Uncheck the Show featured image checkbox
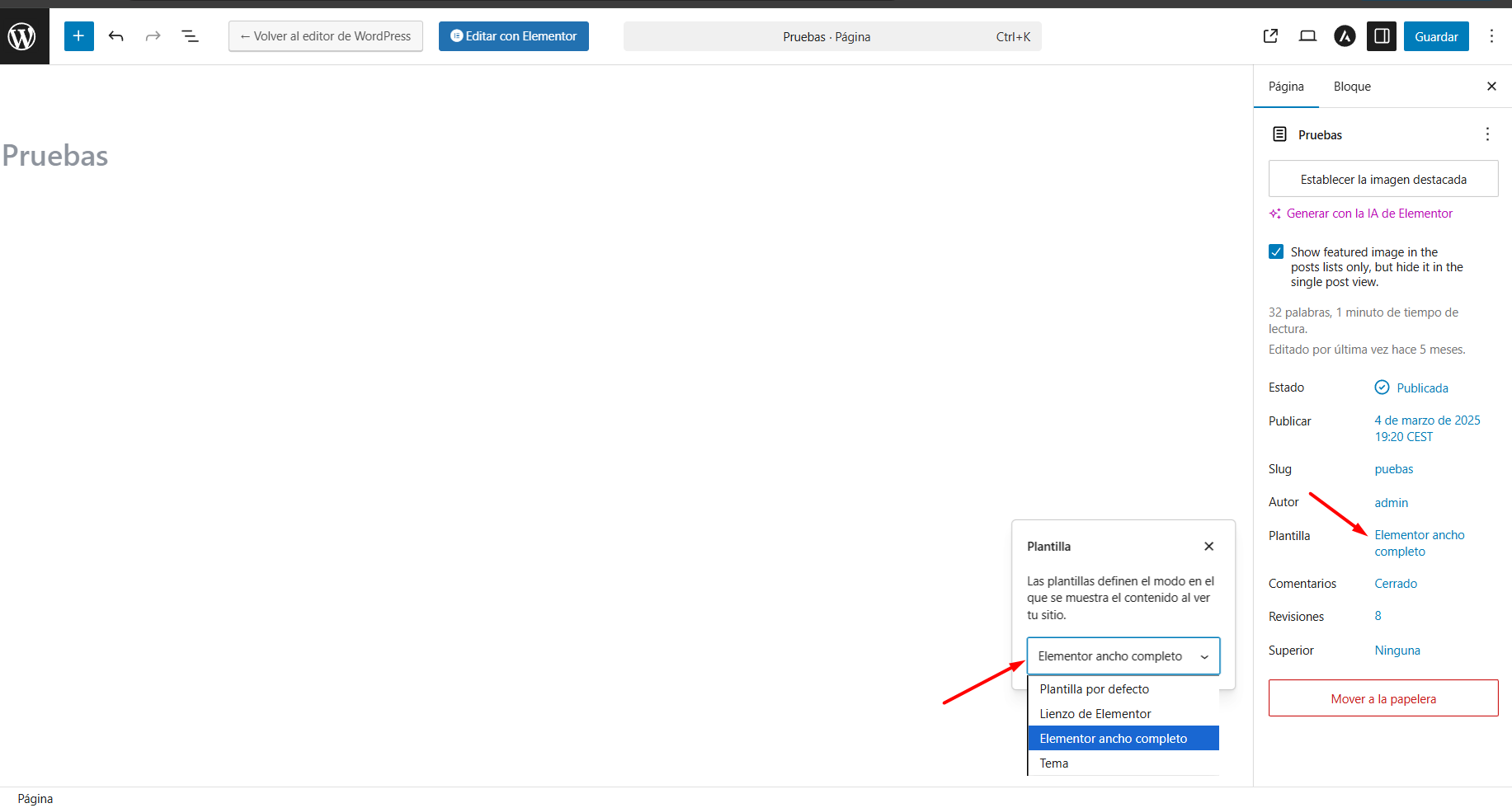This screenshot has width=1512, height=808. 1276,252
